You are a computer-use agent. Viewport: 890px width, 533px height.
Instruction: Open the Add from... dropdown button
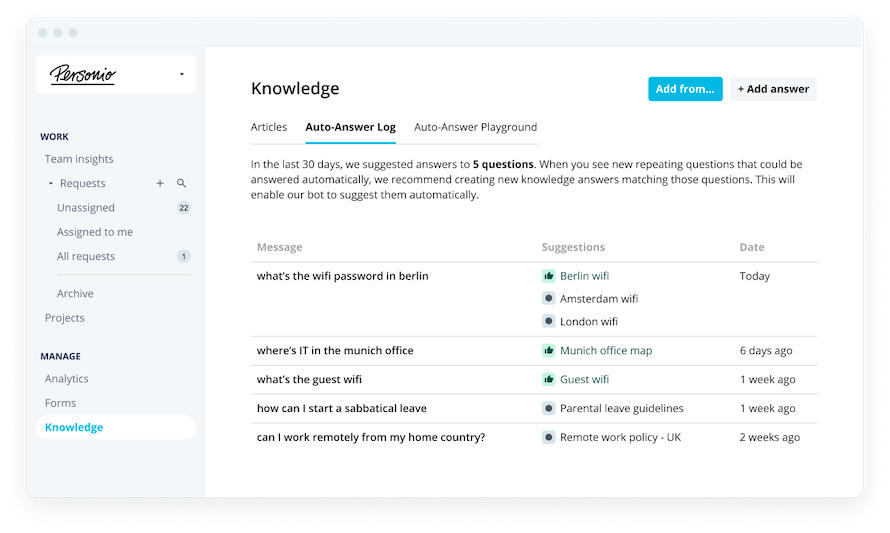point(685,89)
